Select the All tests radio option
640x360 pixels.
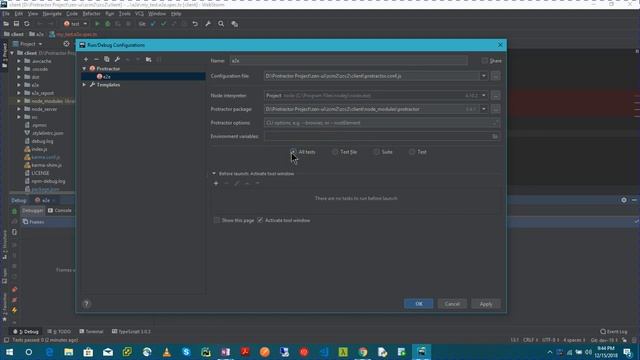[303, 152]
